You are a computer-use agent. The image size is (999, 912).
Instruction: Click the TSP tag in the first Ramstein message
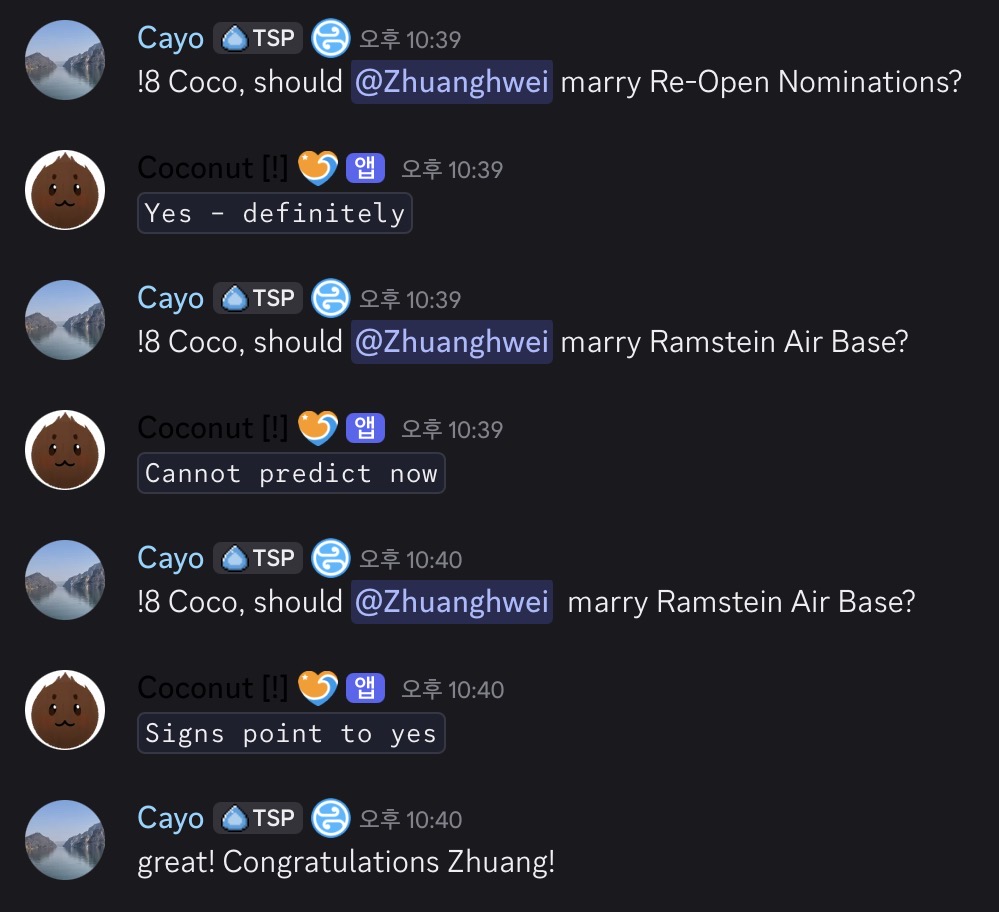tap(258, 298)
